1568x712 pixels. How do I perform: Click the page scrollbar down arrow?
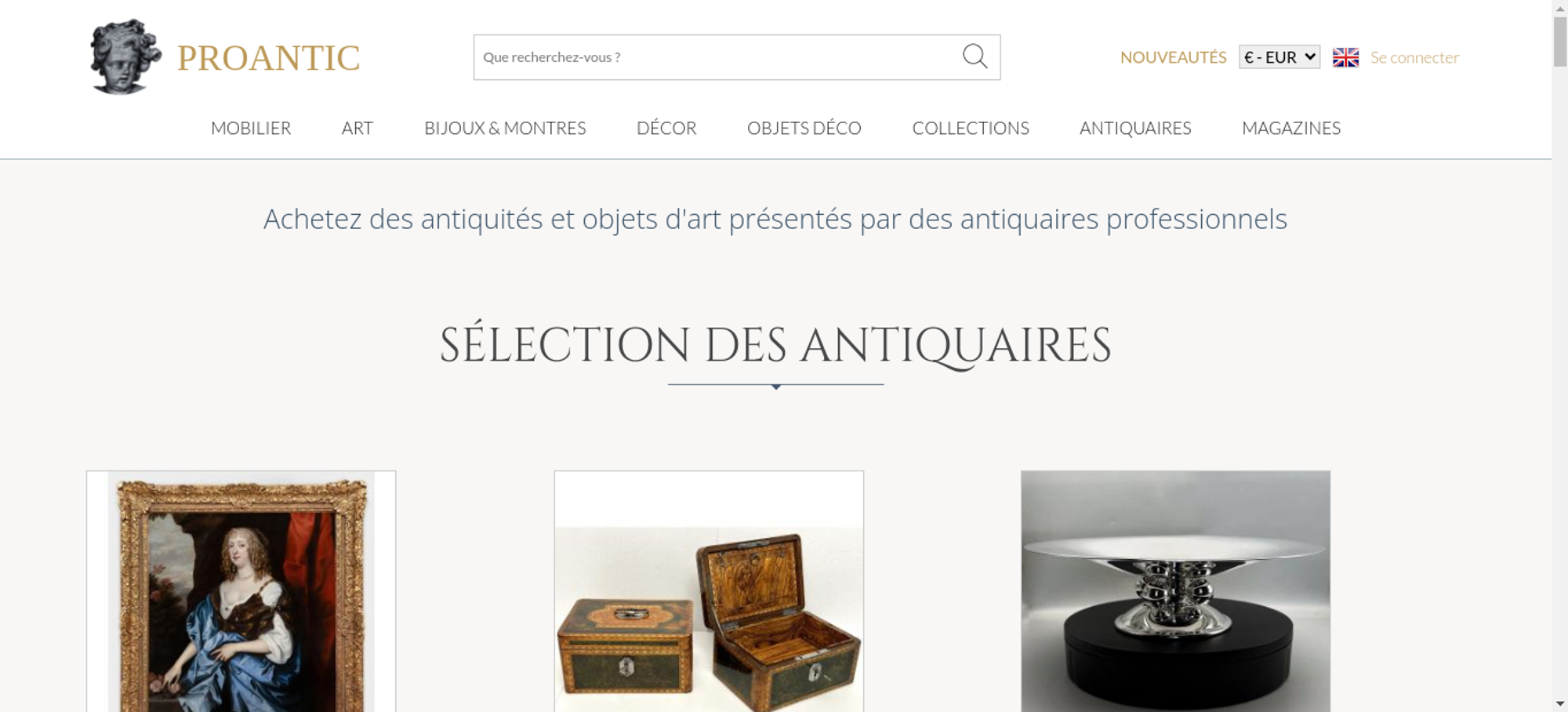1560,703
